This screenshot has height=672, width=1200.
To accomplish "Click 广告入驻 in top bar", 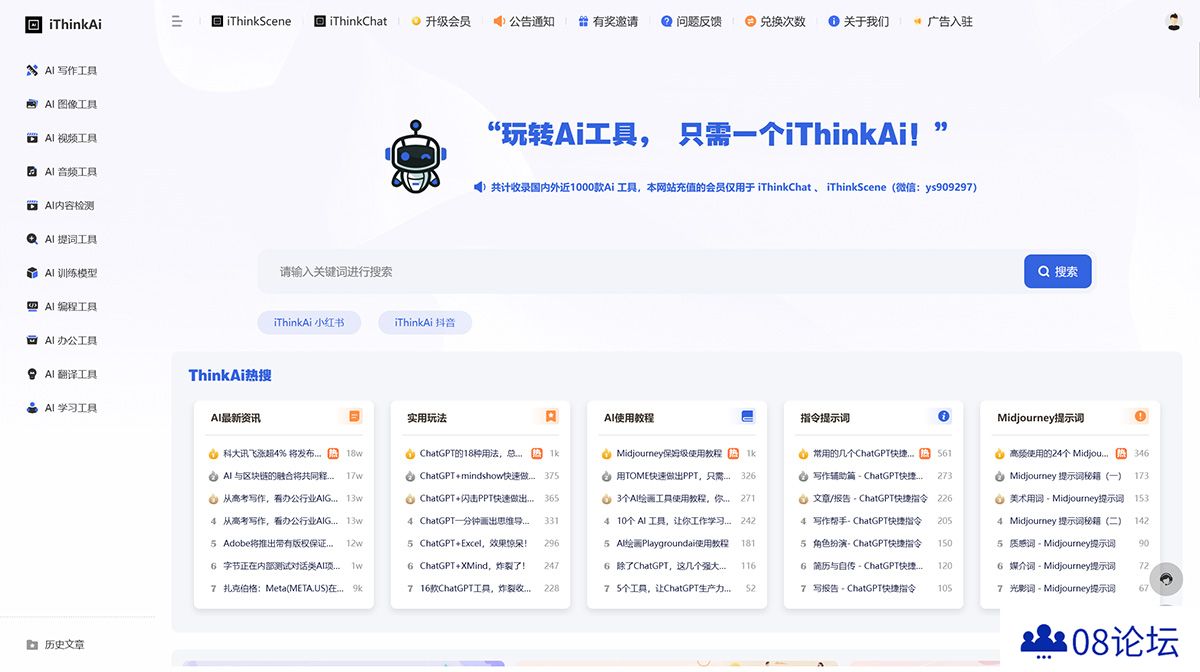I will [942, 21].
